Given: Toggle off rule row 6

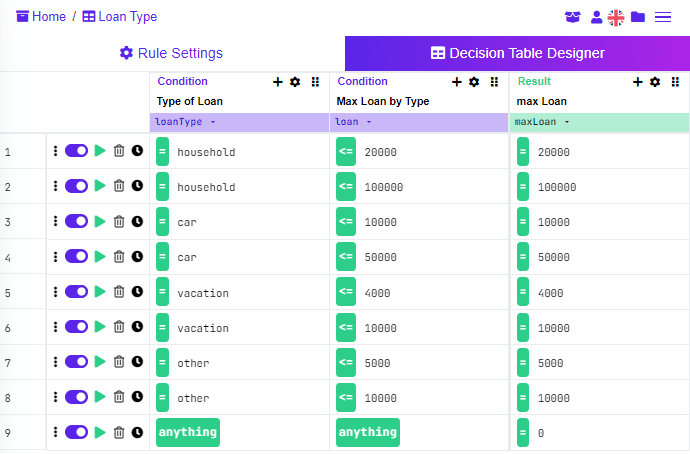Looking at the screenshot, I should tap(77, 326).
